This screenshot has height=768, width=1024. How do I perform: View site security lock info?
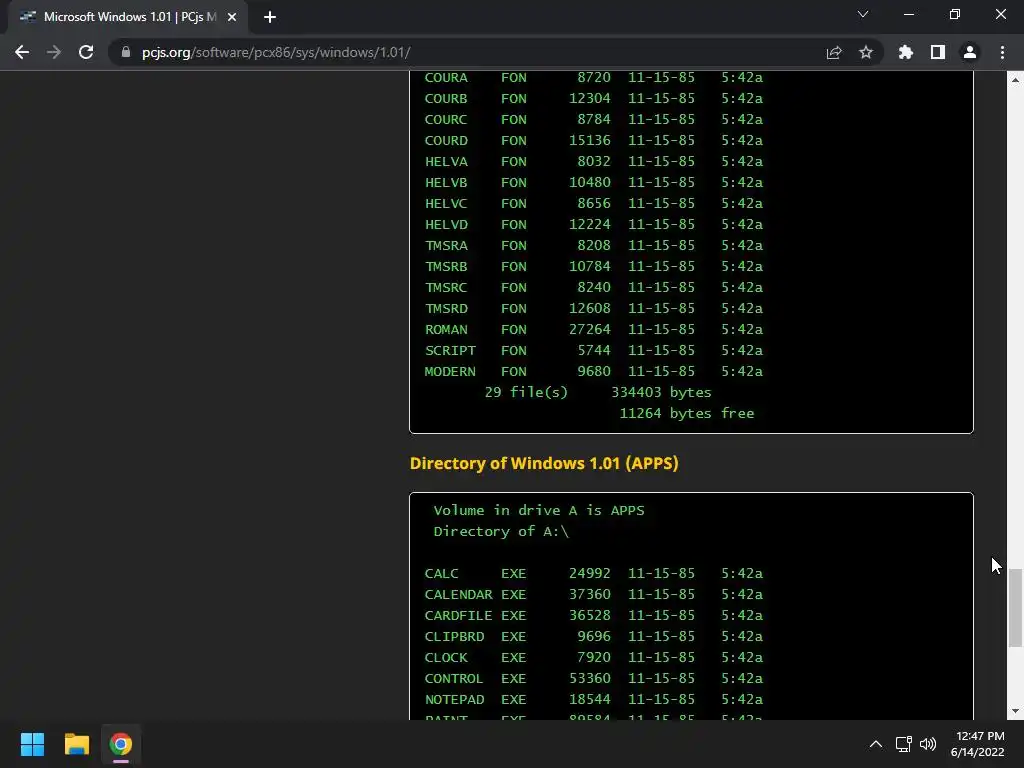[126, 52]
